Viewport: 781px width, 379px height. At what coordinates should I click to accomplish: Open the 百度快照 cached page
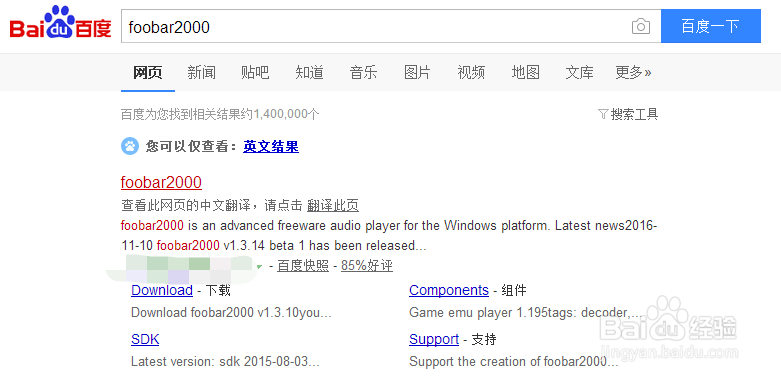(x=303, y=266)
